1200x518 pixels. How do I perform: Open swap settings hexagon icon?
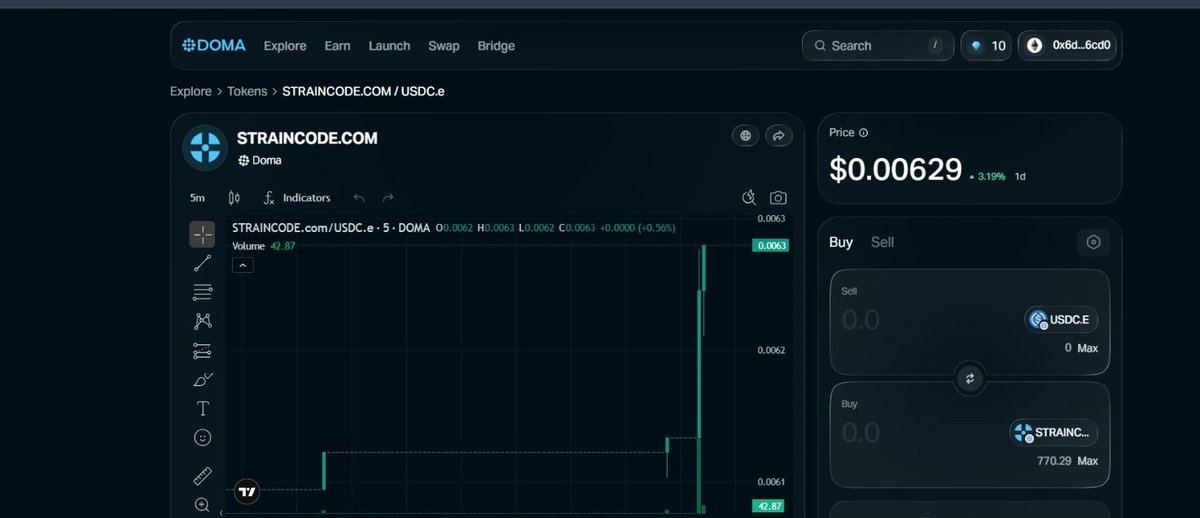(1093, 242)
